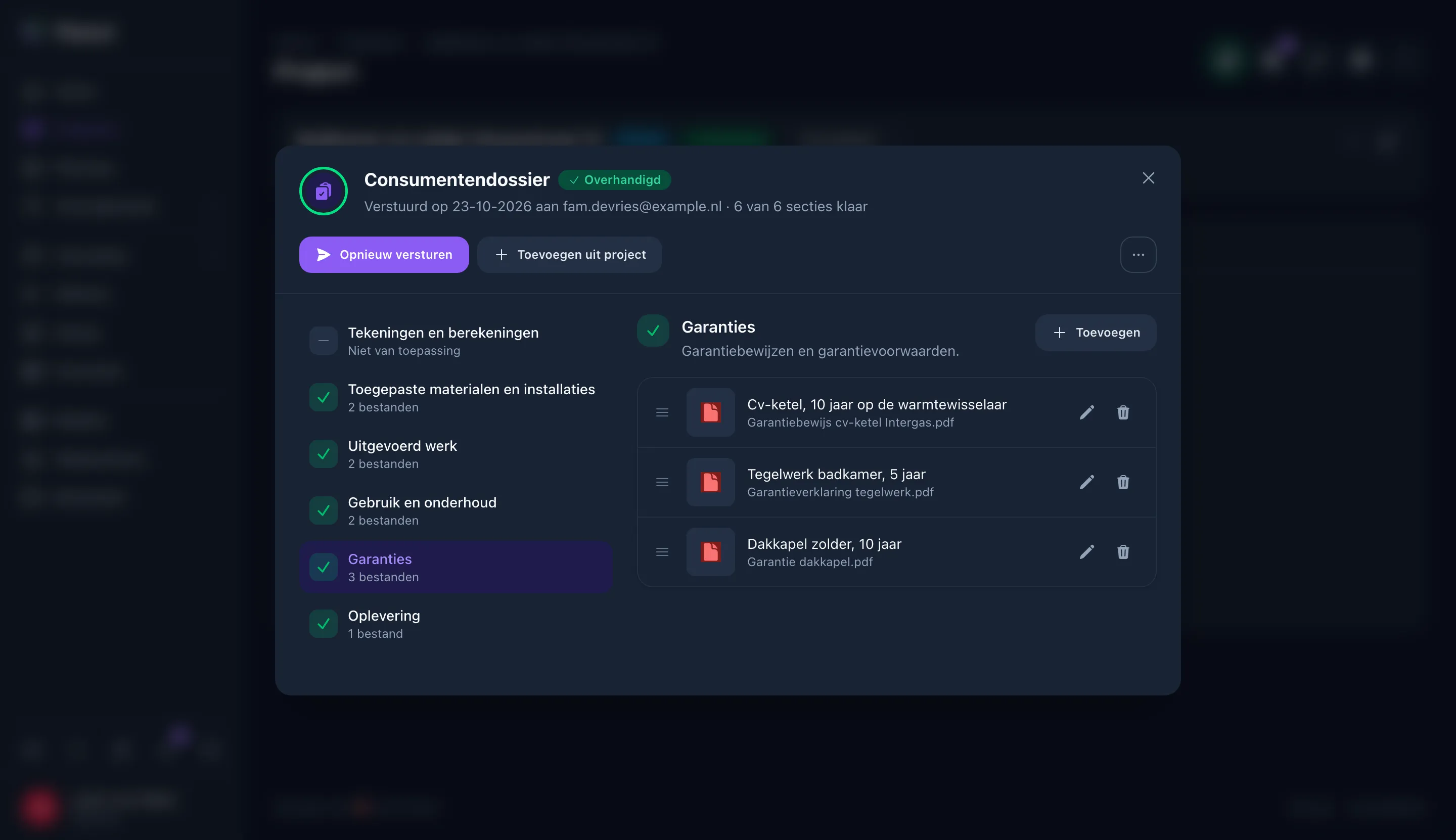Open the Tekeningen en berekeningen section

pyautogui.click(x=456, y=341)
